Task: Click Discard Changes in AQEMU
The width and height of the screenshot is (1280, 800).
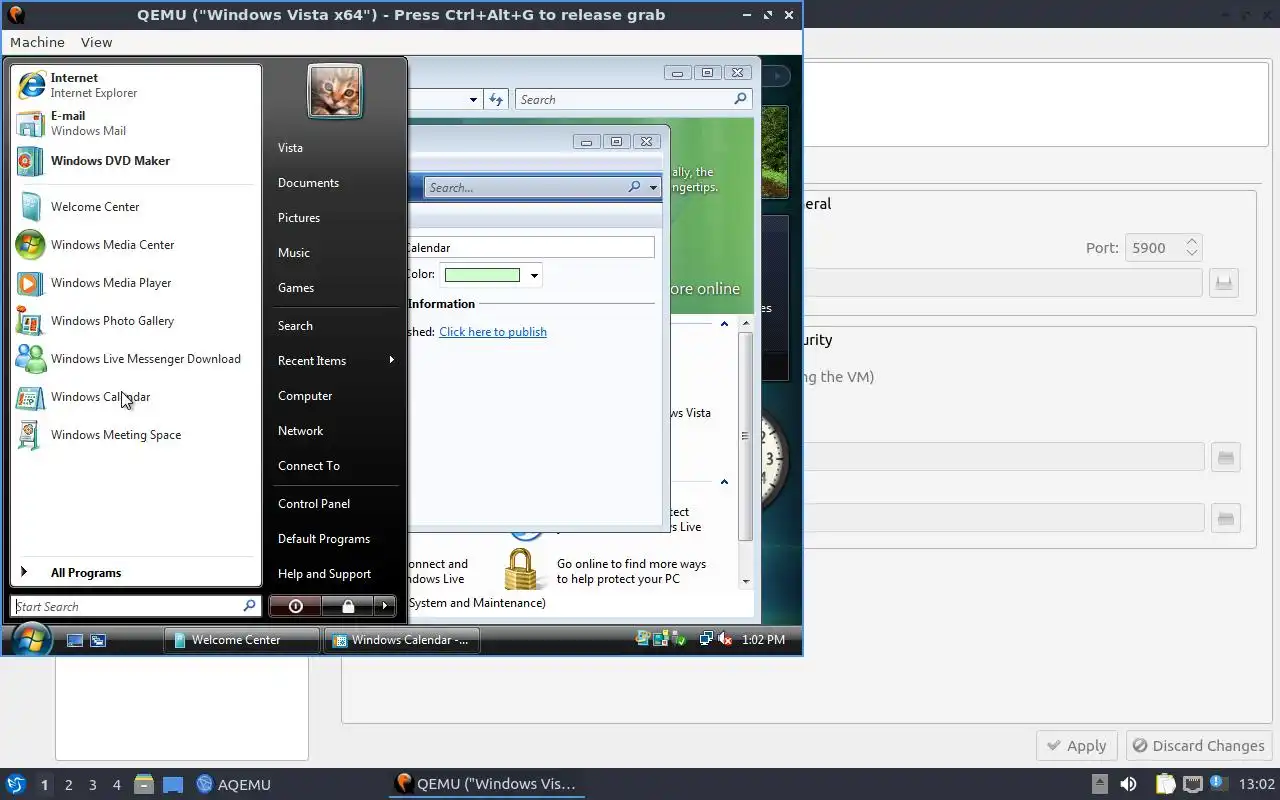Action: (x=1199, y=745)
